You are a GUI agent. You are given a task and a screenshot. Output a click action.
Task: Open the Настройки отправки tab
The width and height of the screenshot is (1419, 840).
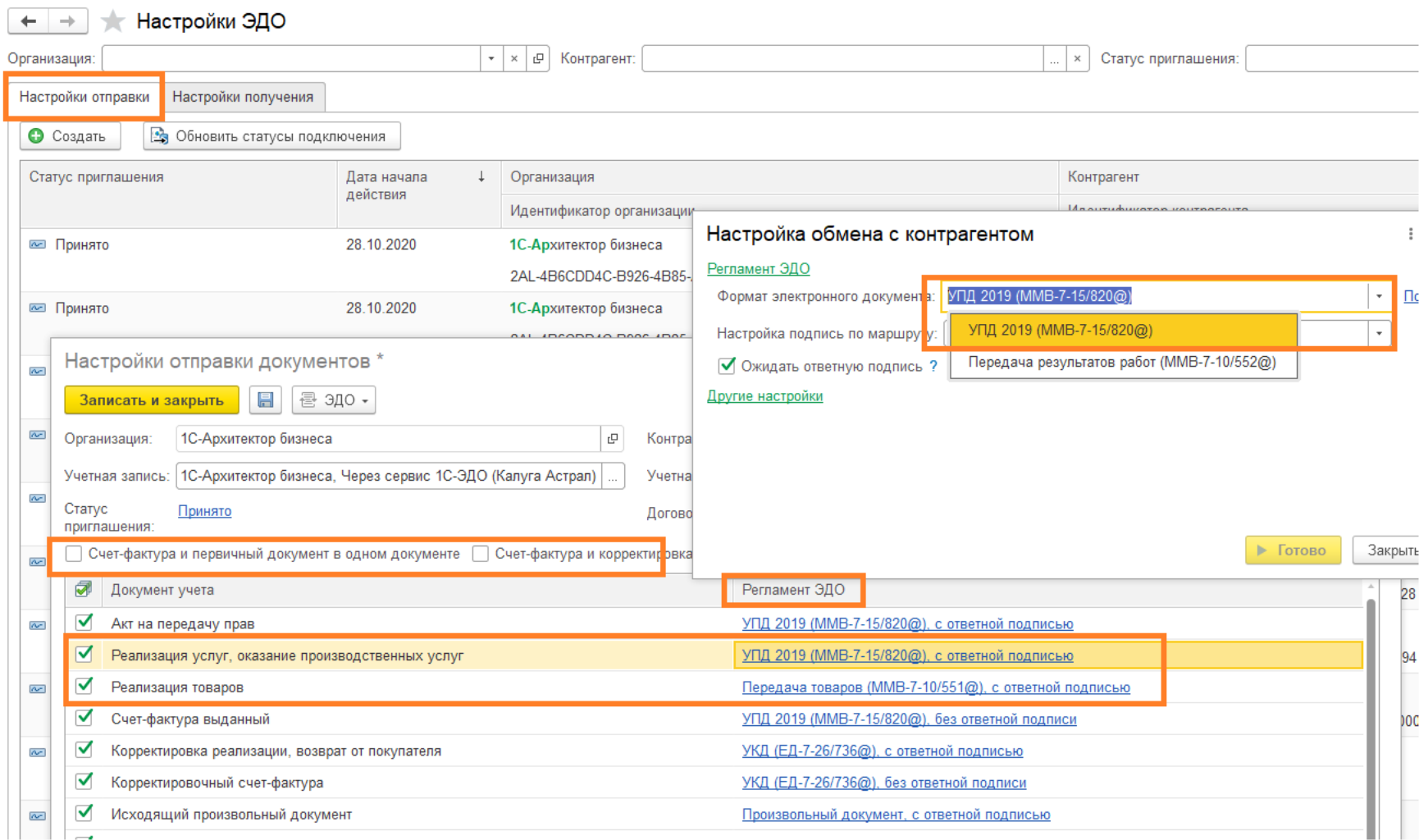pyautogui.click(x=84, y=97)
